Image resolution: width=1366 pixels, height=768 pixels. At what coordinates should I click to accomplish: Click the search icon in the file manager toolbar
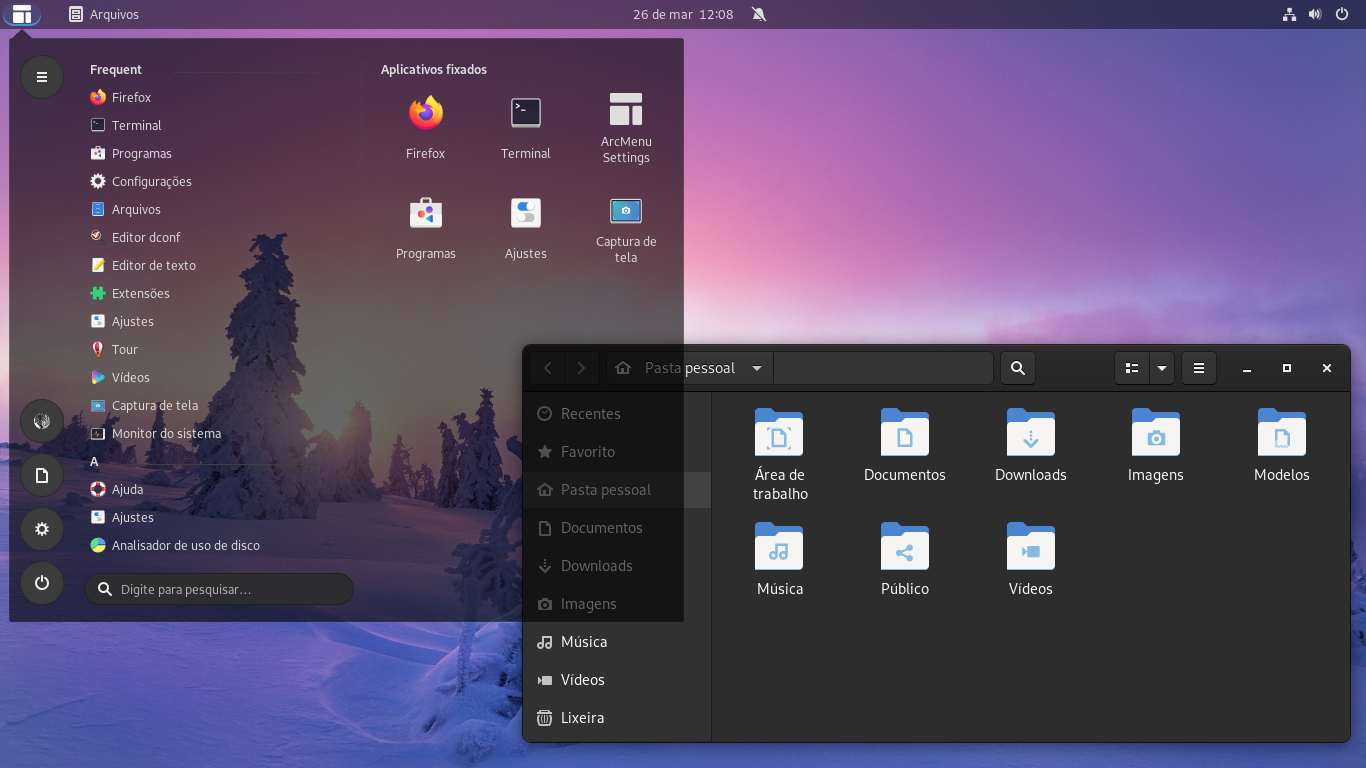coord(1018,368)
